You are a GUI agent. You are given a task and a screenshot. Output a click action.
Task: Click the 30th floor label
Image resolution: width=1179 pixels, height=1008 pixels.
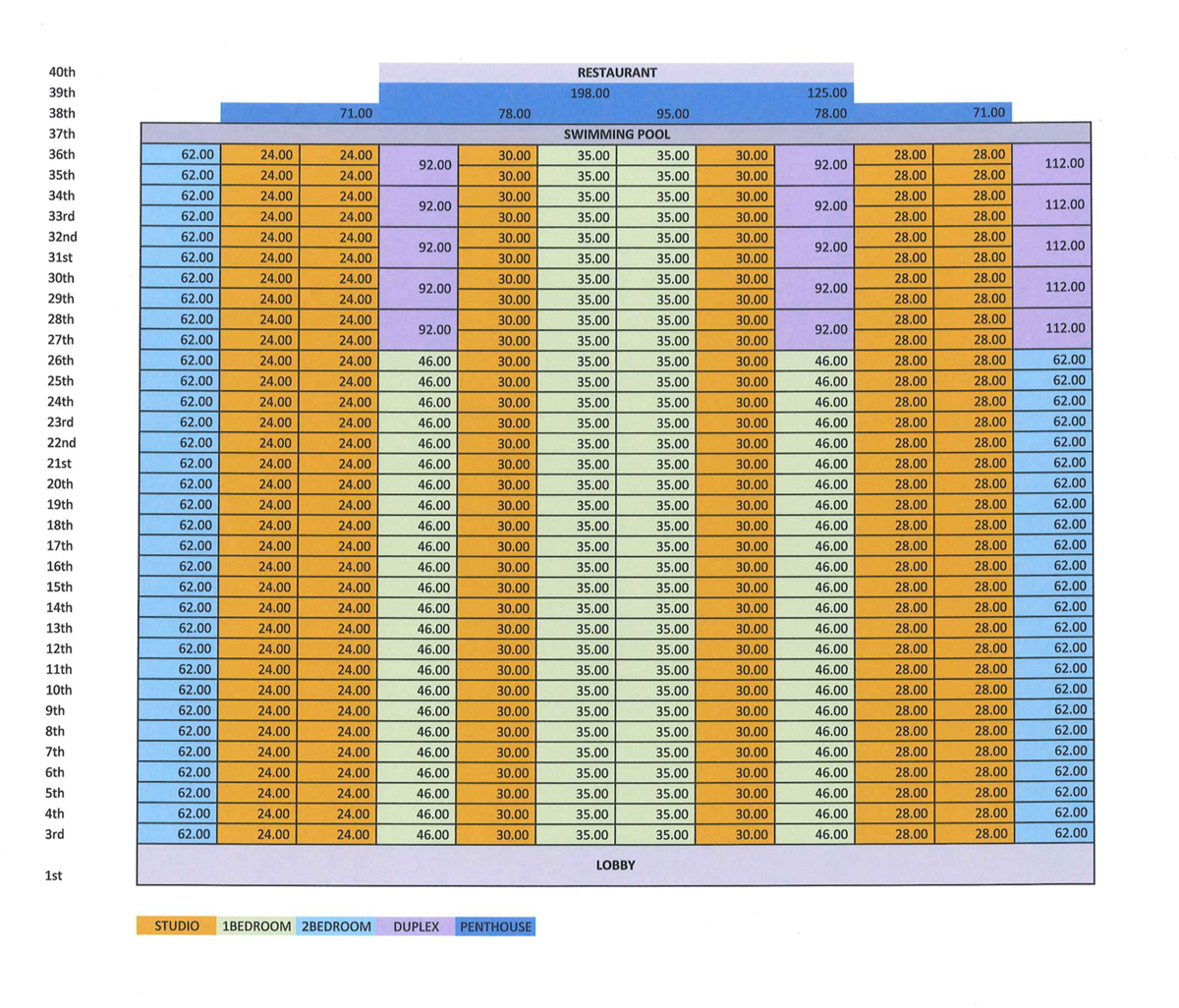pos(62,278)
